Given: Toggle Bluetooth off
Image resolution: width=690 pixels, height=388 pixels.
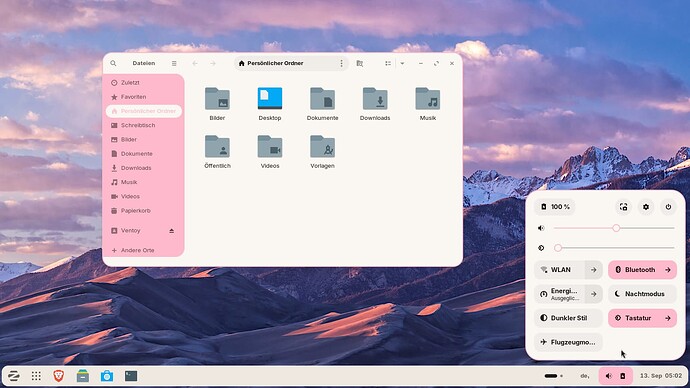Looking at the screenshot, I should coord(634,270).
